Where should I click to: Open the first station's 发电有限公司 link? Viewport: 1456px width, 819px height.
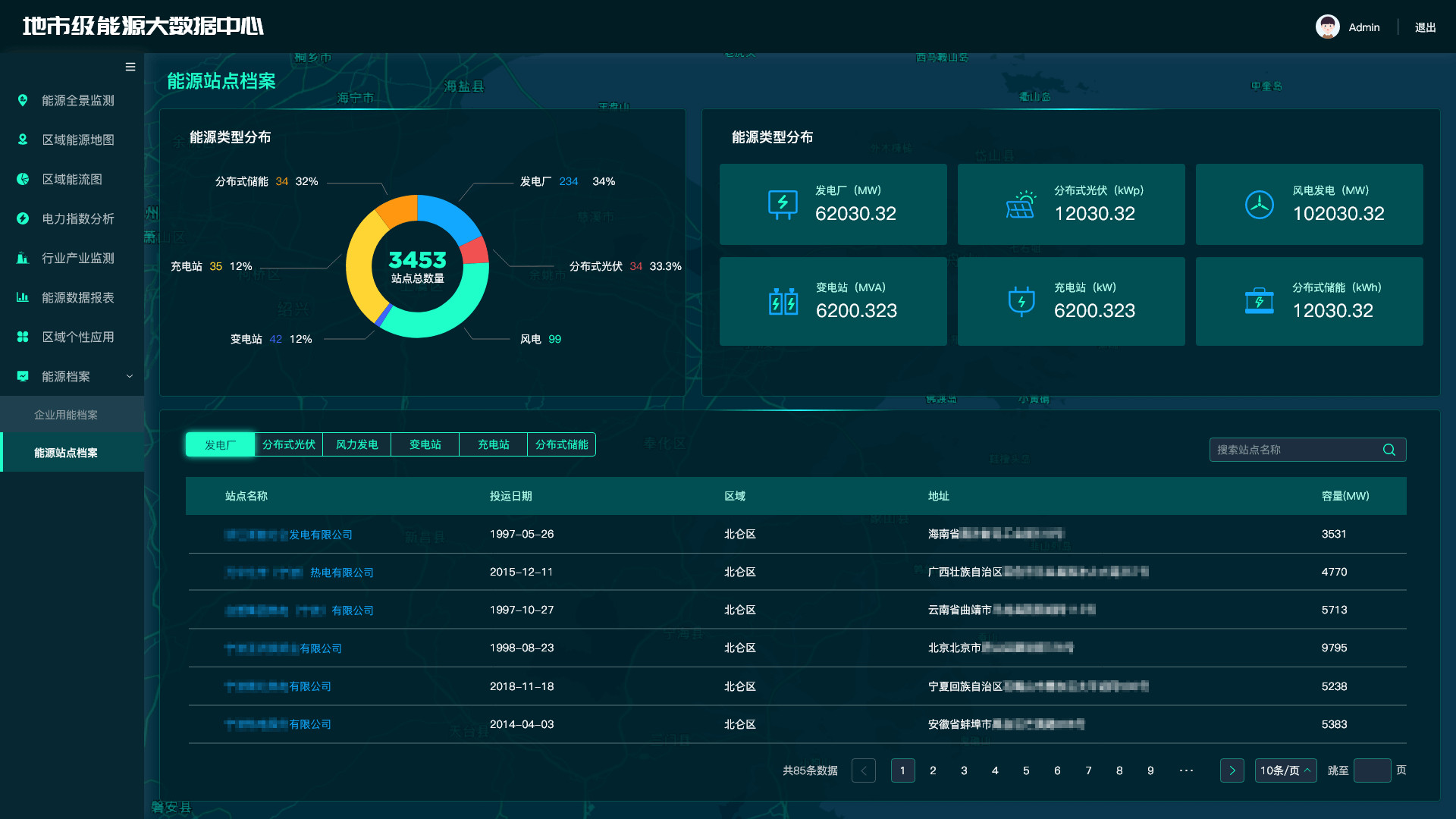click(320, 535)
